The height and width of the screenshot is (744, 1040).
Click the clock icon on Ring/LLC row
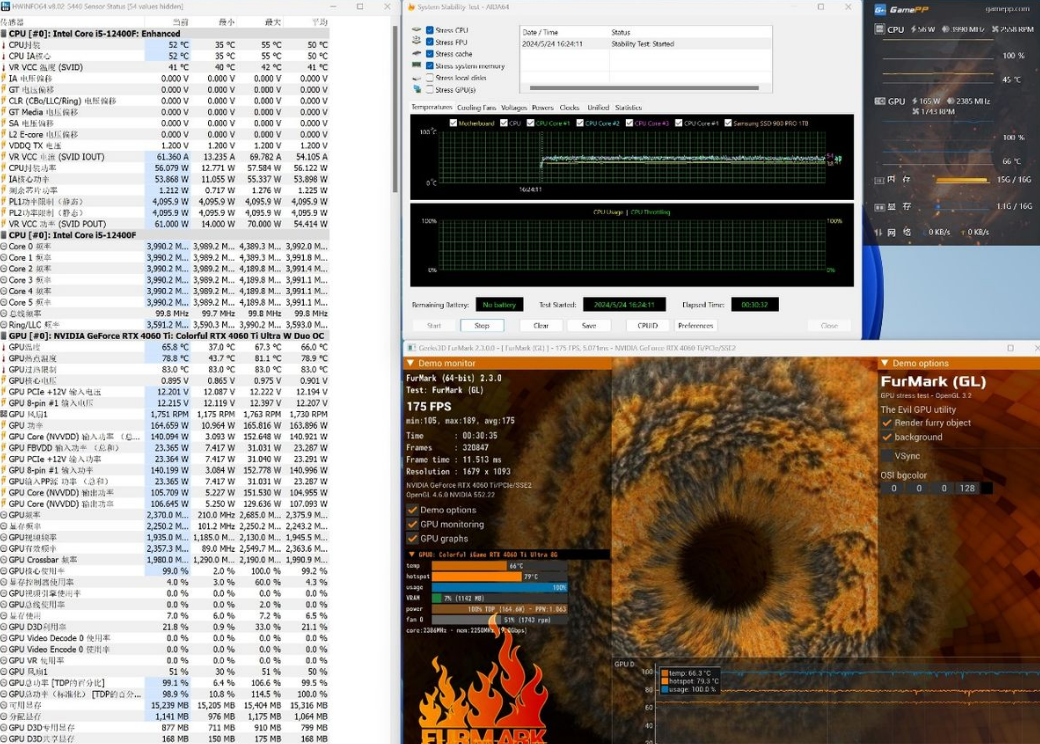click(x=4, y=325)
